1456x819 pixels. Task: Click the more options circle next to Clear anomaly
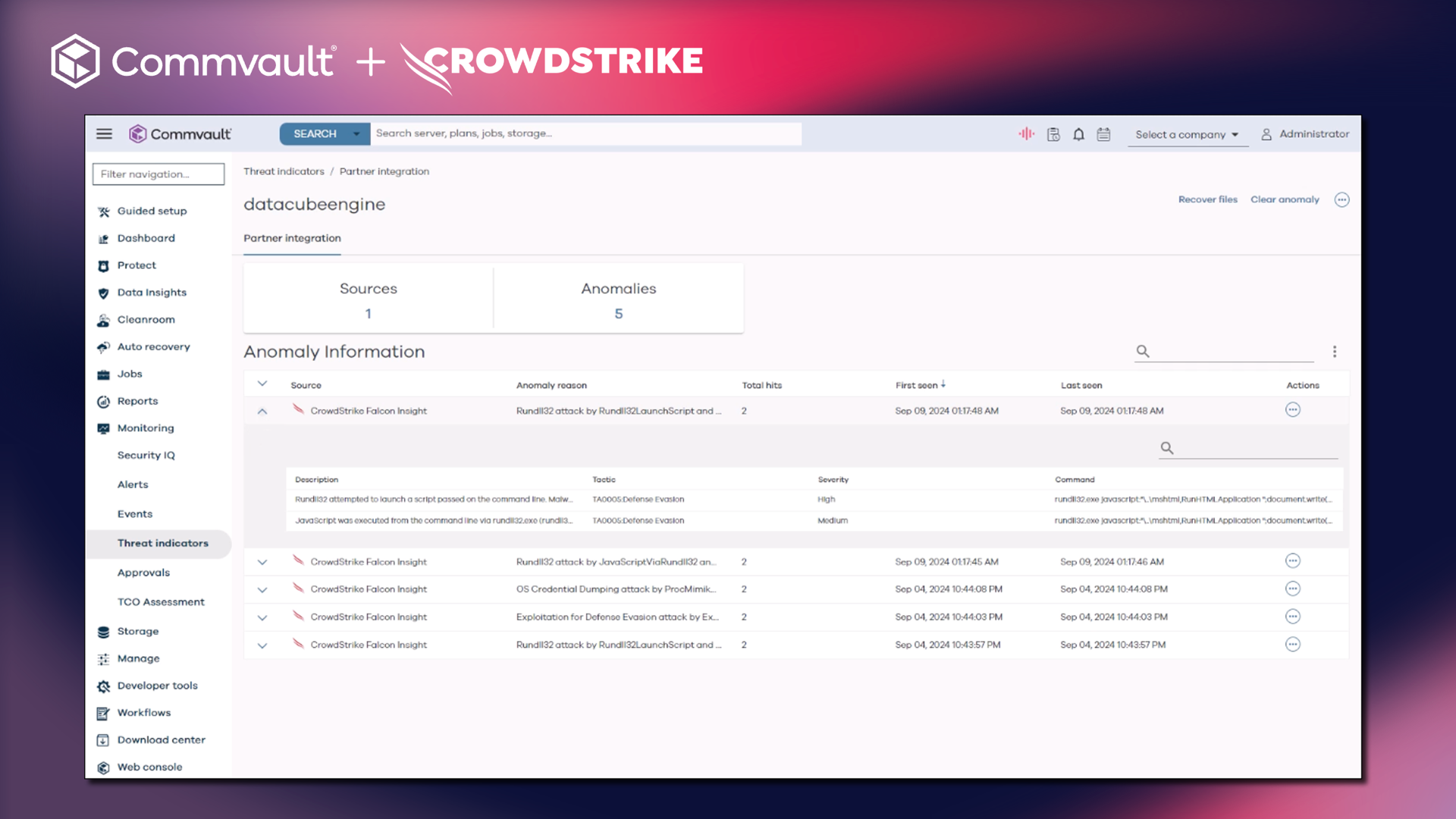click(1342, 200)
